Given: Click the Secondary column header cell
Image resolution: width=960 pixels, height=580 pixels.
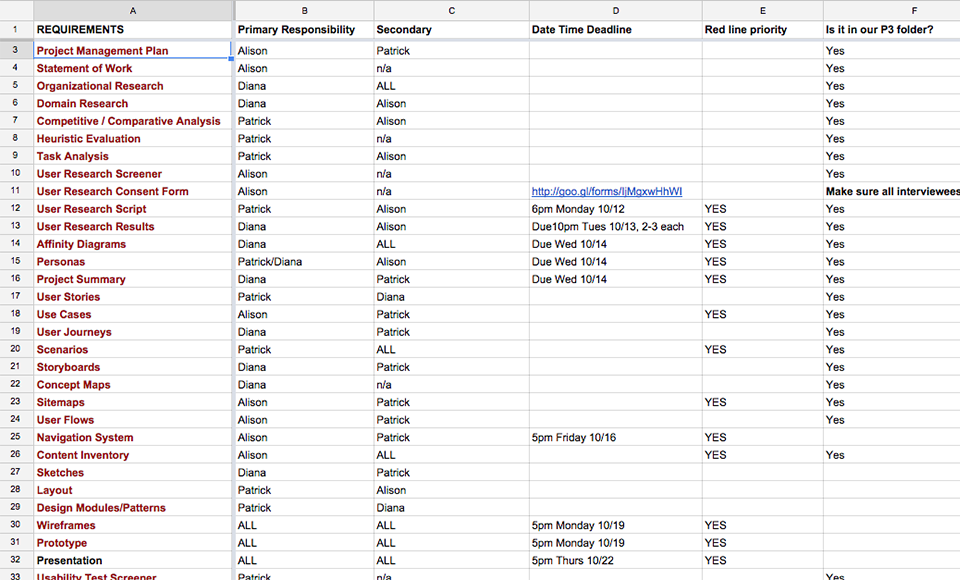Looking at the screenshot, I should pos(451,29).
